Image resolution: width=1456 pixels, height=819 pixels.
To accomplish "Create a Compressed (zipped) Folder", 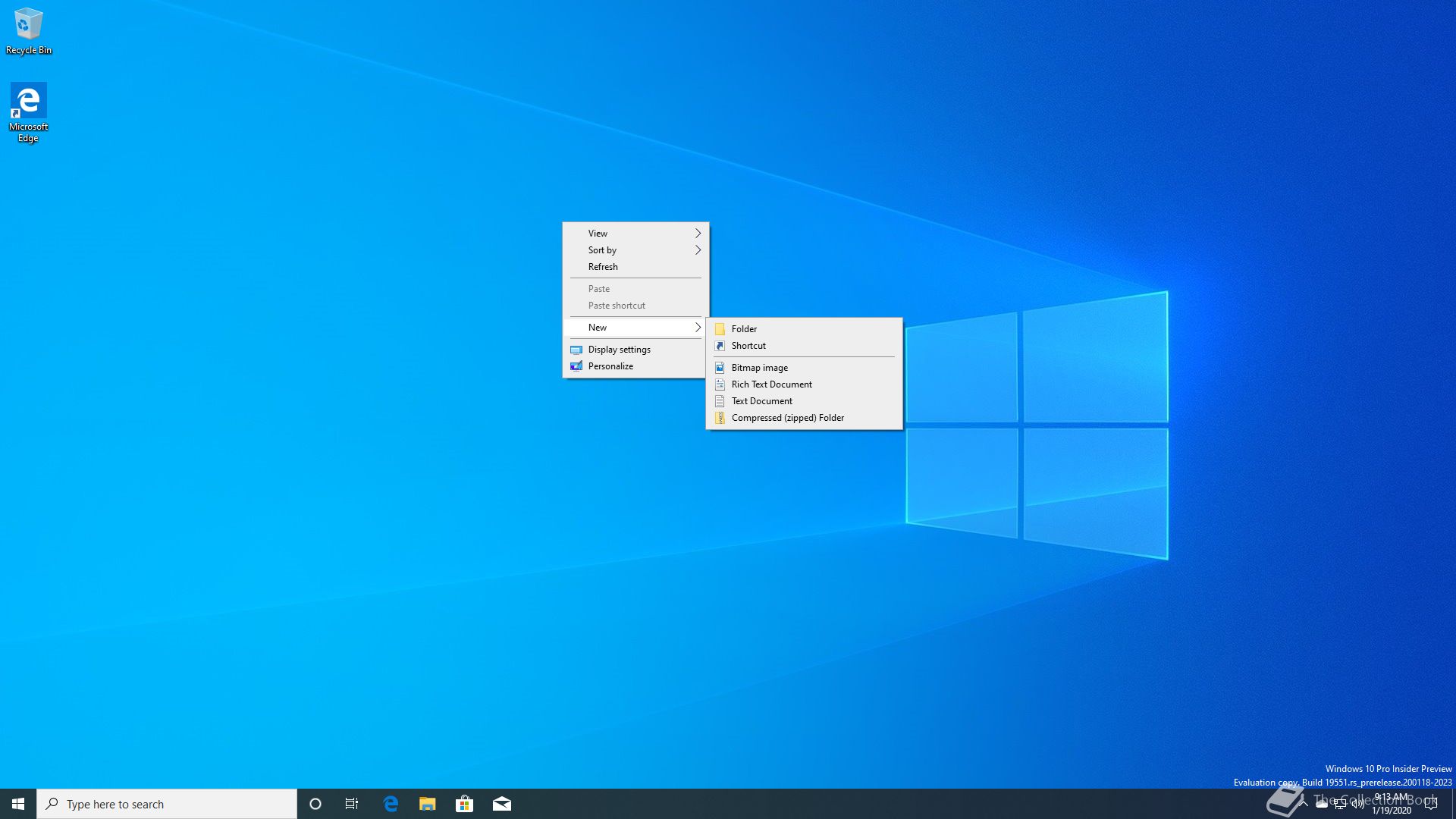I will (787, 418).
